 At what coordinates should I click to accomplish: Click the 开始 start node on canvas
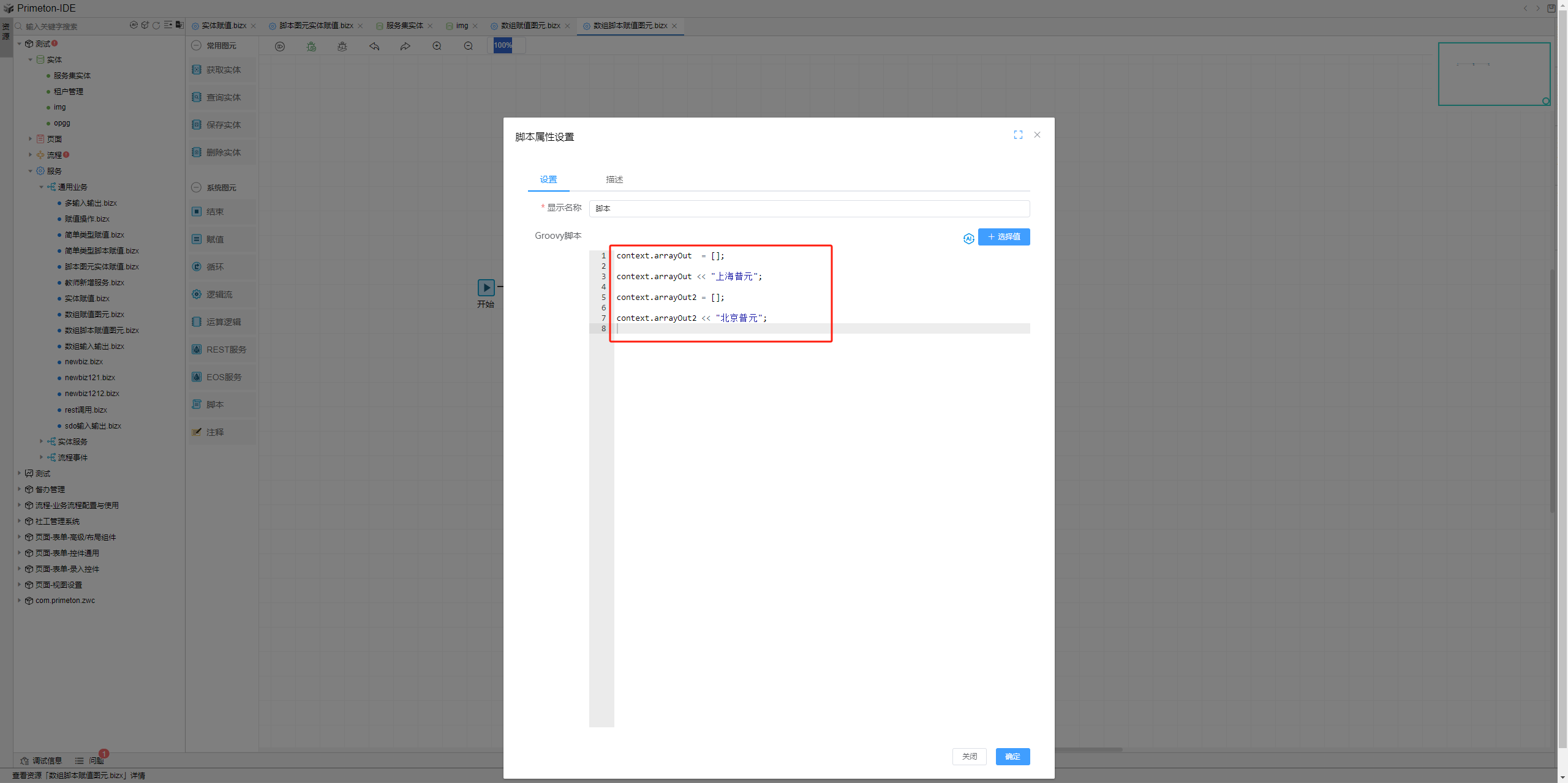486,288
